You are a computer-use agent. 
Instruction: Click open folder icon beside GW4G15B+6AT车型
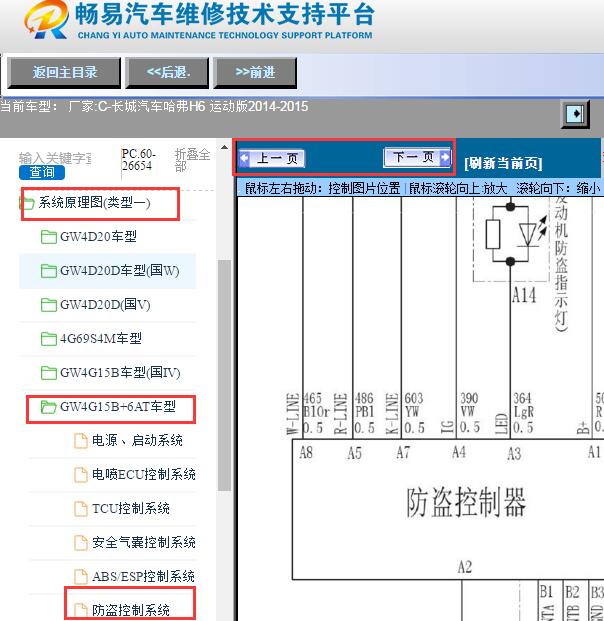pyautogui.click(x=49, y=407)
